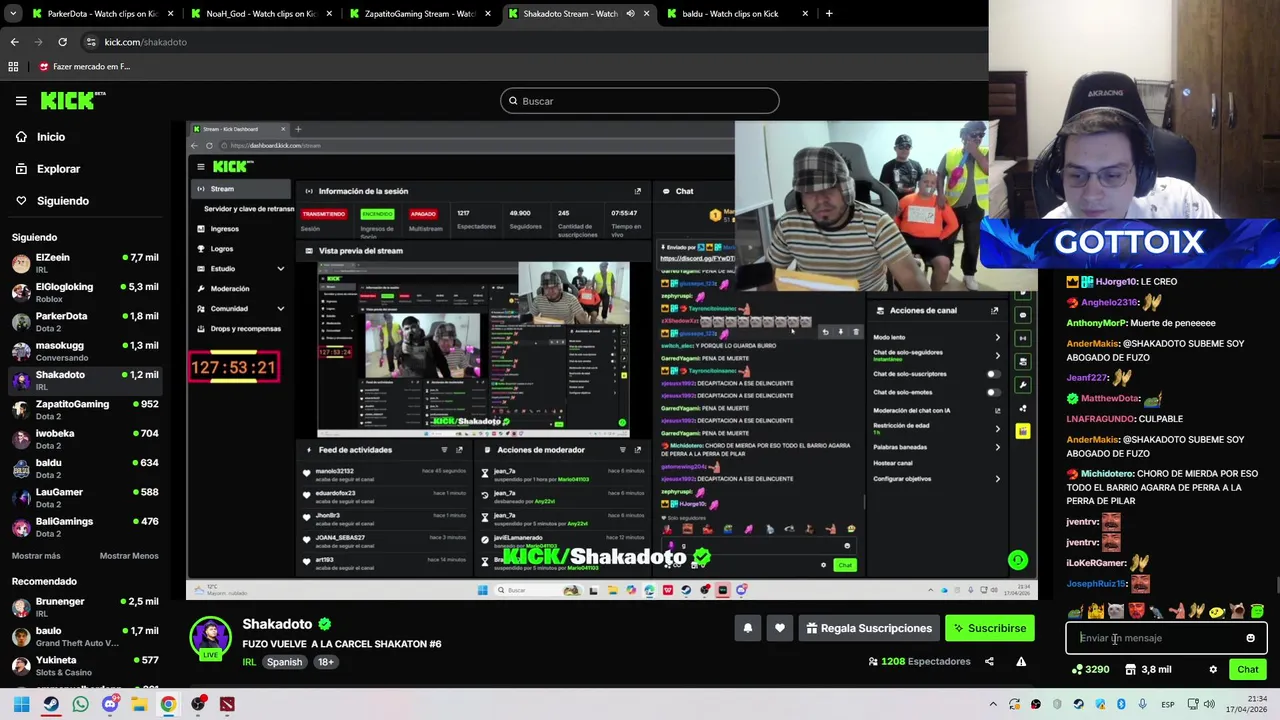
Task: Follow Shakadoto with the heart button
Action: pos(780,628)
